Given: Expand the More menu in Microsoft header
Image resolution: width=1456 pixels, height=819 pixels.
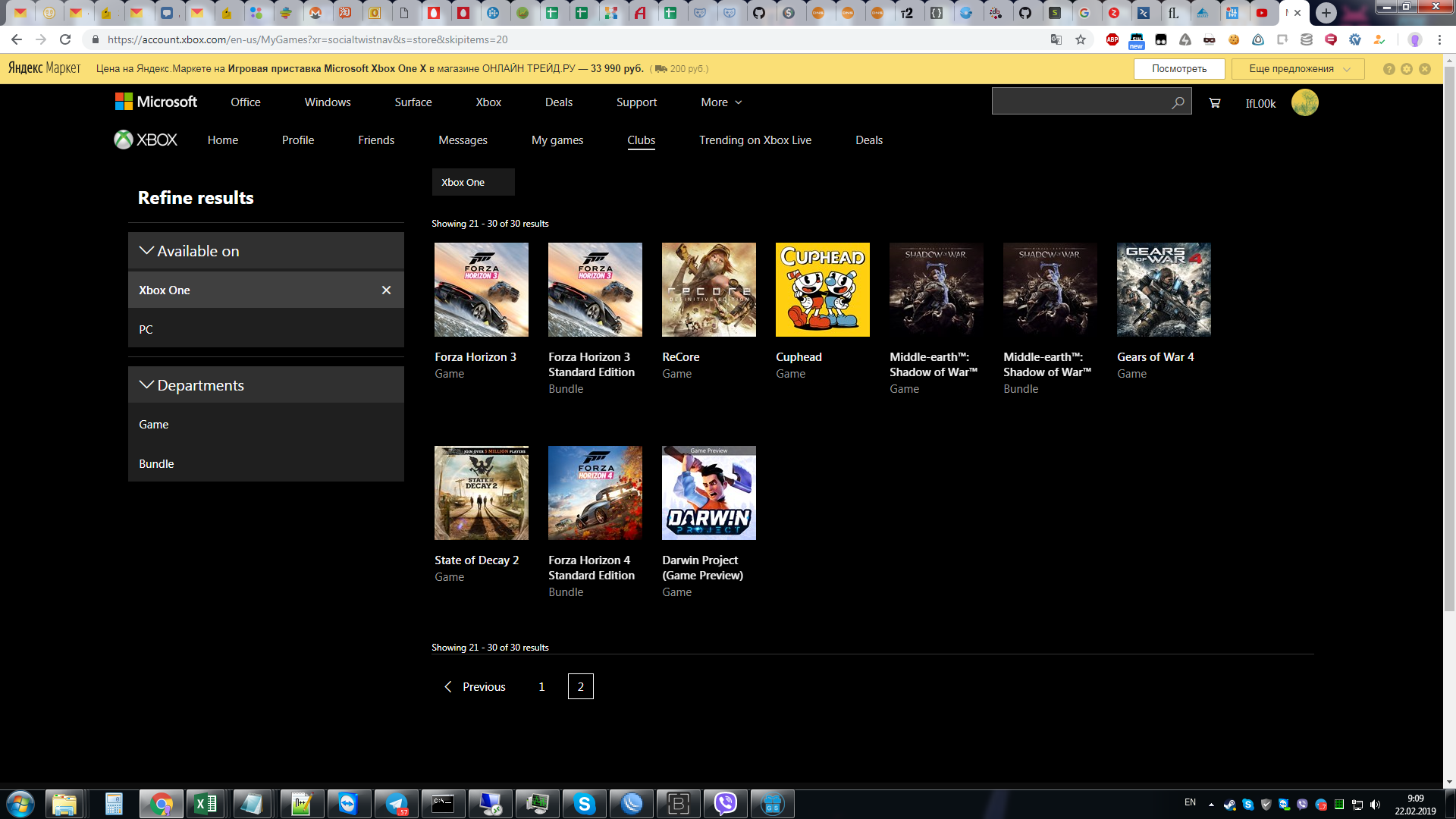Looking at the screenshot, I should [721, 102].
